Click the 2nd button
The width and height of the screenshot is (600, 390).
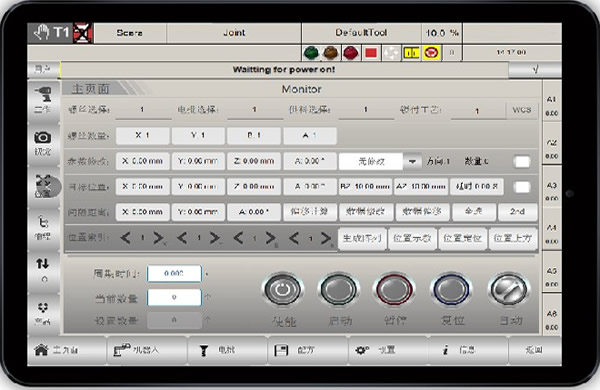pos(517,212)
